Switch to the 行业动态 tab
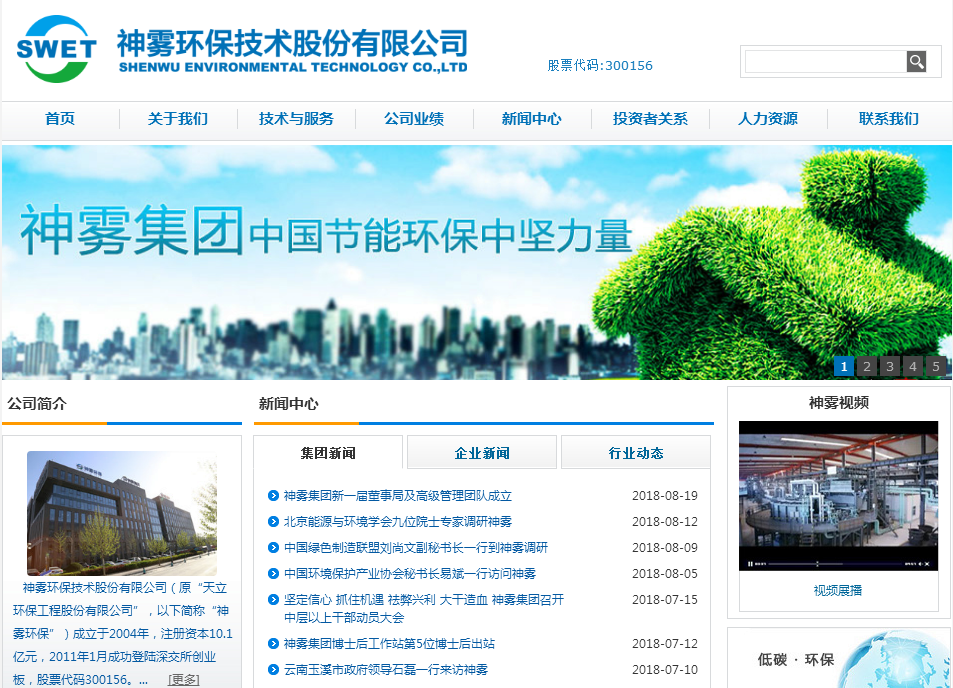This screenshot has height=688, width=953. click(x=636, y=453)
